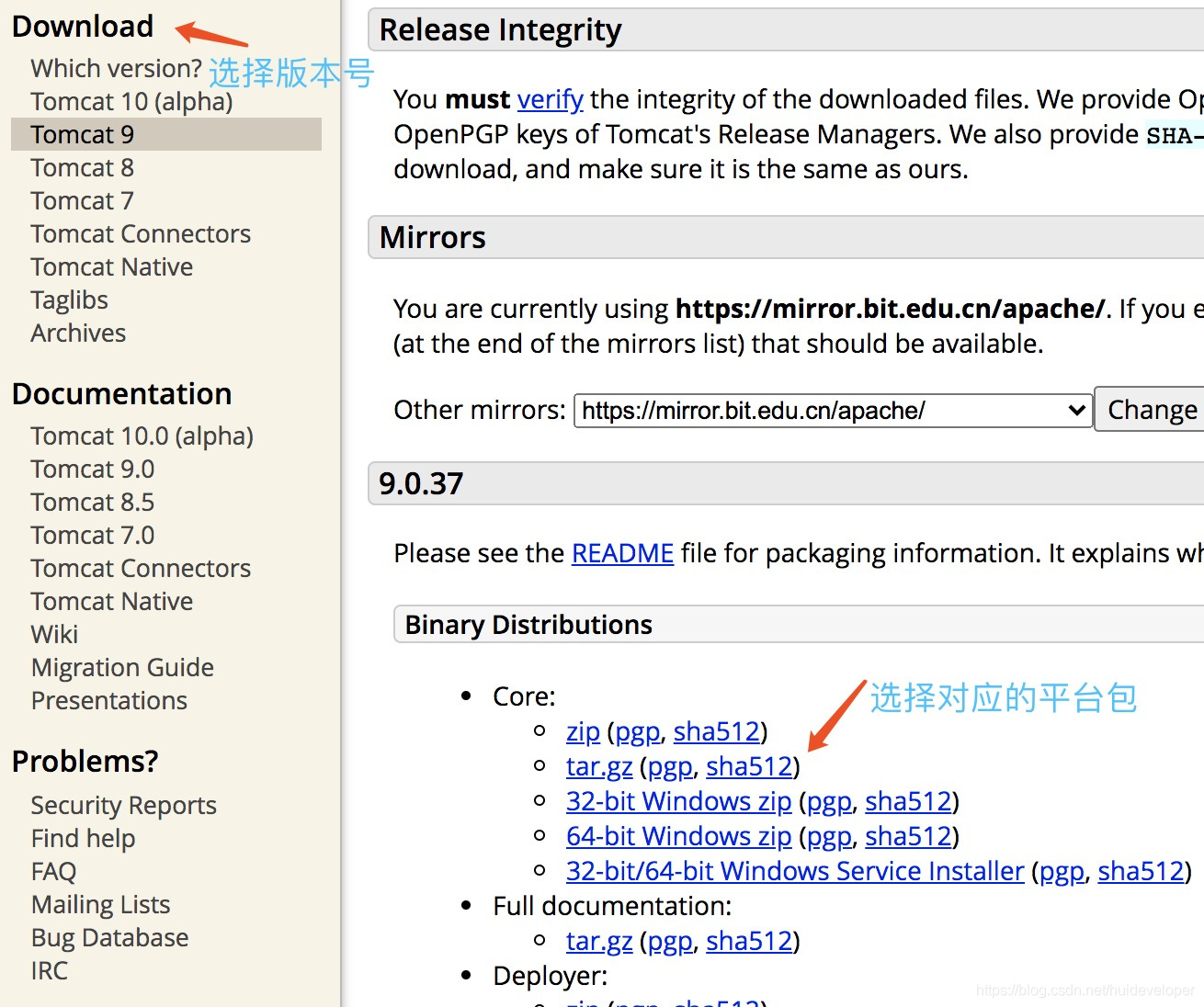Screen dimensions: 1204x1007
Task: Open Tomcat Connectors under Download
Action: 141,234
